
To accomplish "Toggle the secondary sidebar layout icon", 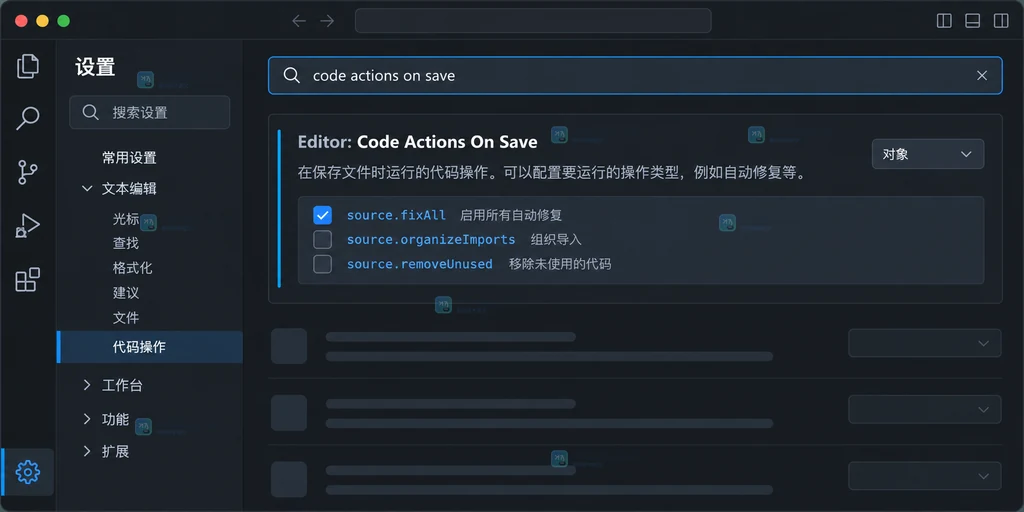I will point(1001,21).
